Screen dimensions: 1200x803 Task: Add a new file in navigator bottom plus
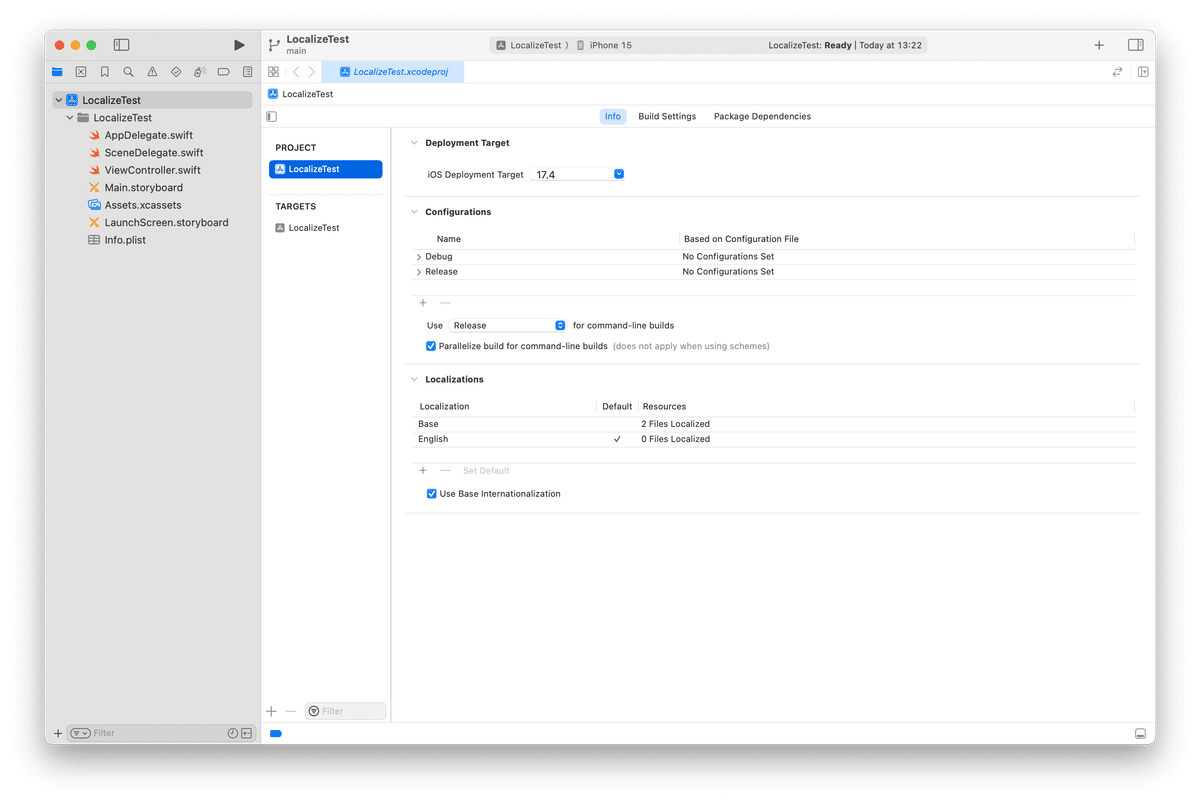click(58, 733)
